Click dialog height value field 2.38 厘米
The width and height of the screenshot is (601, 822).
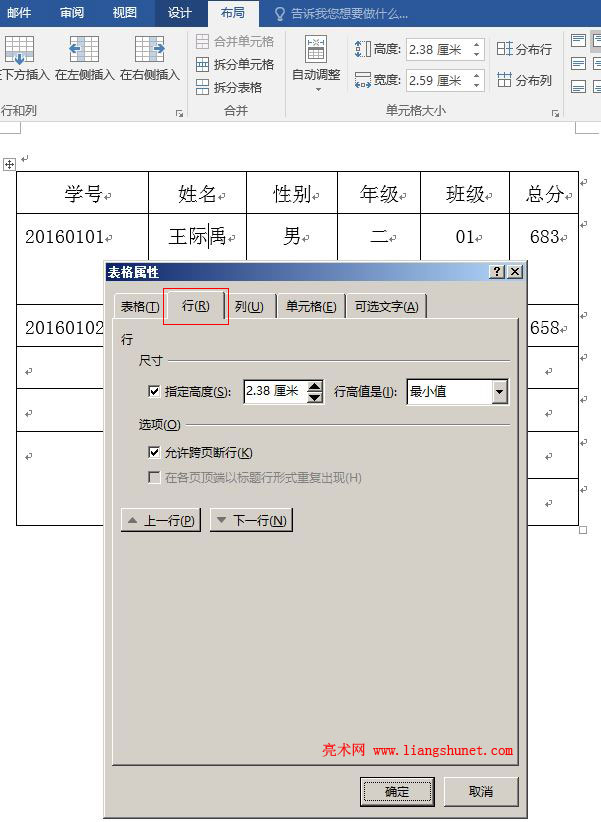coord(275,391)
